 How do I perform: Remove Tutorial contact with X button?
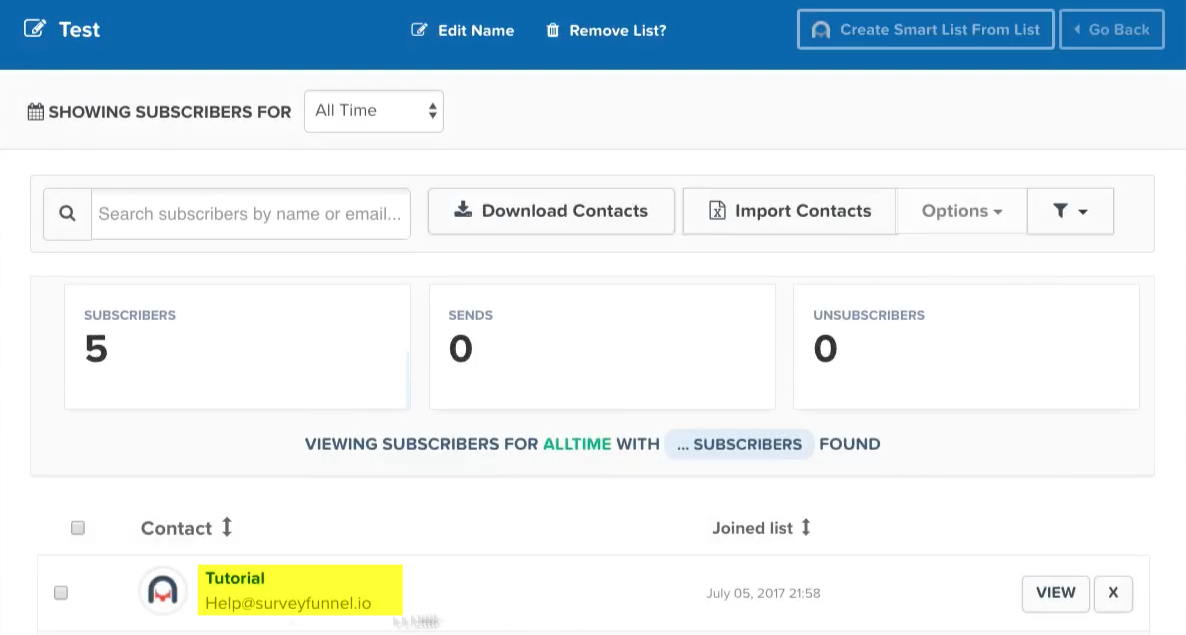(1113, 593)
